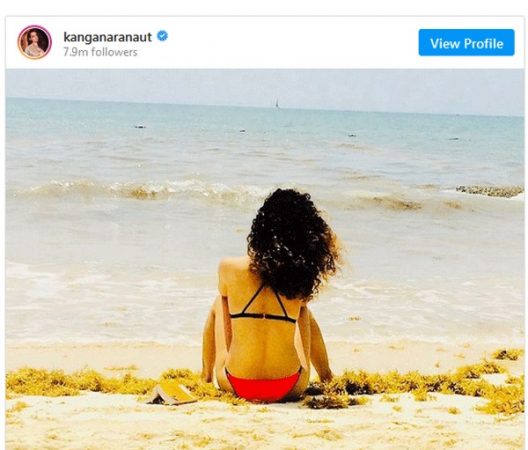The width and height of the screenshot is (528, 450).
Task: Click the hazy sky area of the photo
Action: click(x=265, y=84)
